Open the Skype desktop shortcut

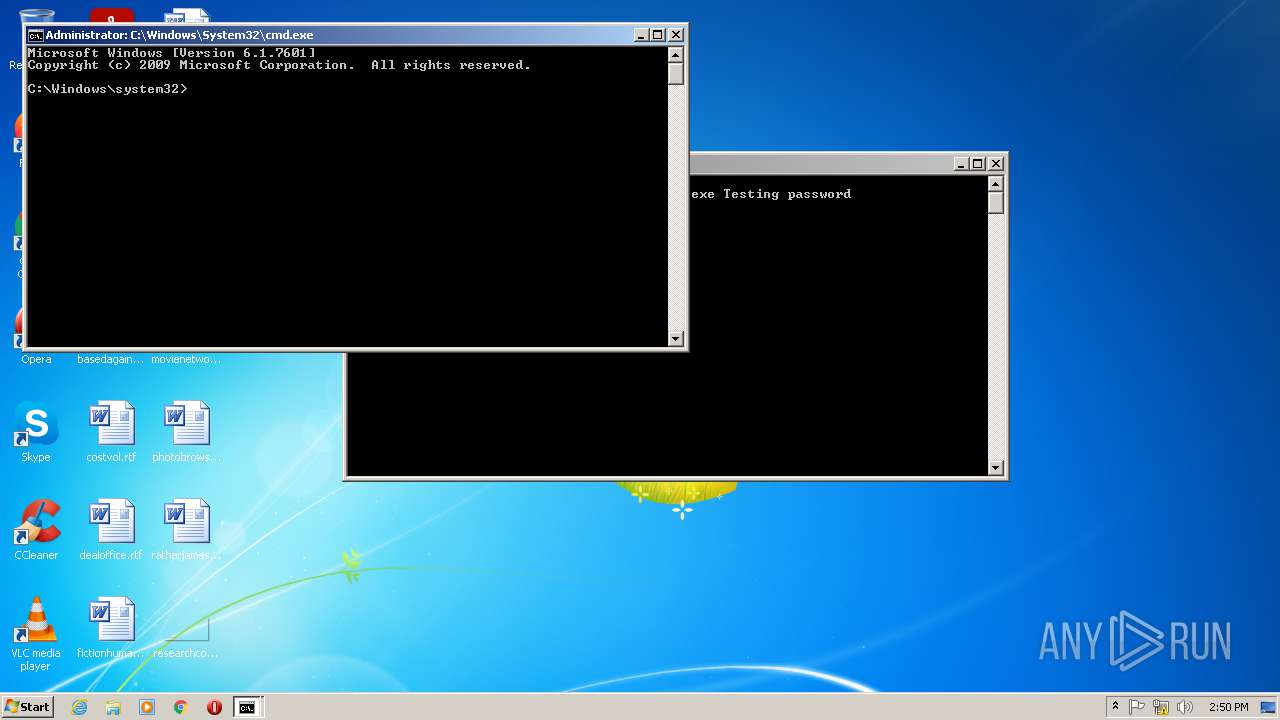(x=36, y=432)
